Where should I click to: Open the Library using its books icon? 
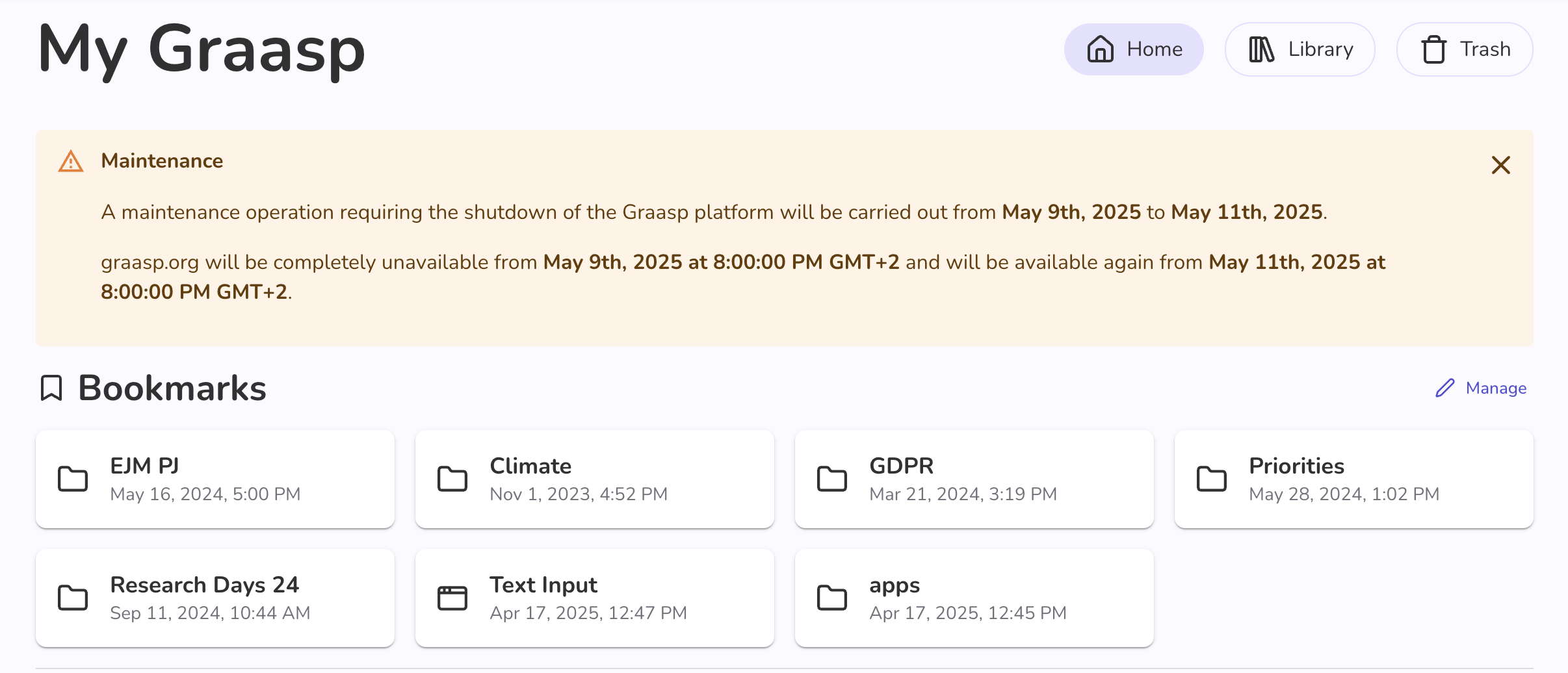(1261, 49)
